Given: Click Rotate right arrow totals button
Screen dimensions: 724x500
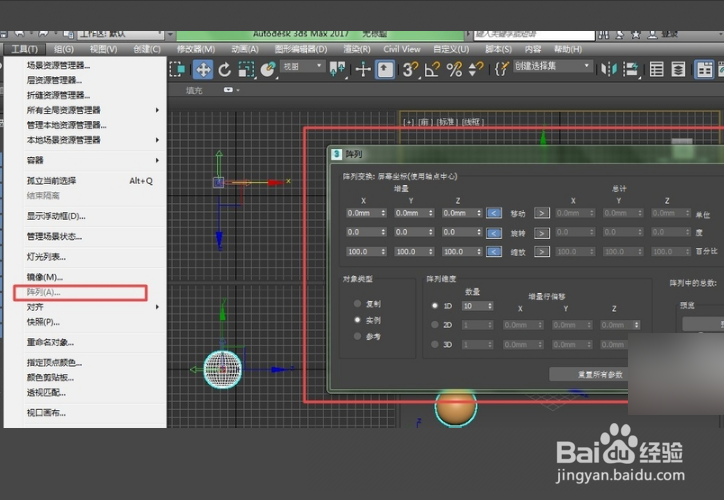Looking at the screenshot, I should click(x=542, y=233).
